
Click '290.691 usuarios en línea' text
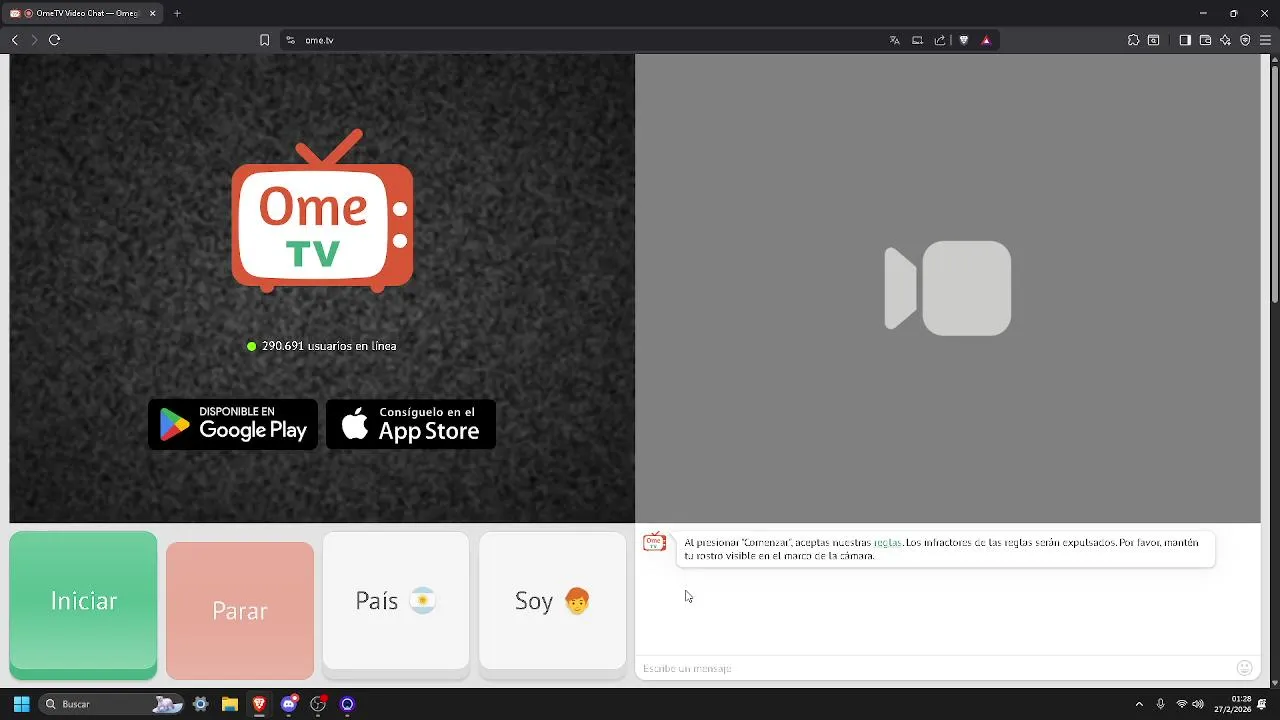pyautogui.click(x=329, y=346)
